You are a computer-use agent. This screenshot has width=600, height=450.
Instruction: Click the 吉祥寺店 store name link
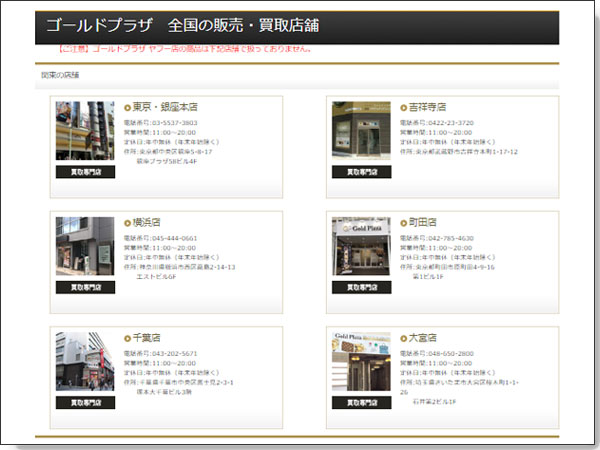[427, 107]
